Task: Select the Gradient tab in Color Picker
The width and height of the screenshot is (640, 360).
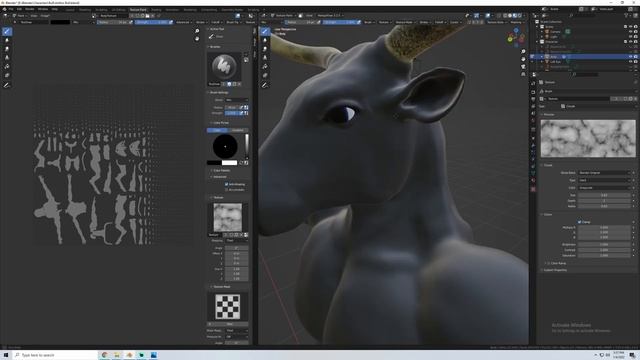Action: tap(238, 130)
